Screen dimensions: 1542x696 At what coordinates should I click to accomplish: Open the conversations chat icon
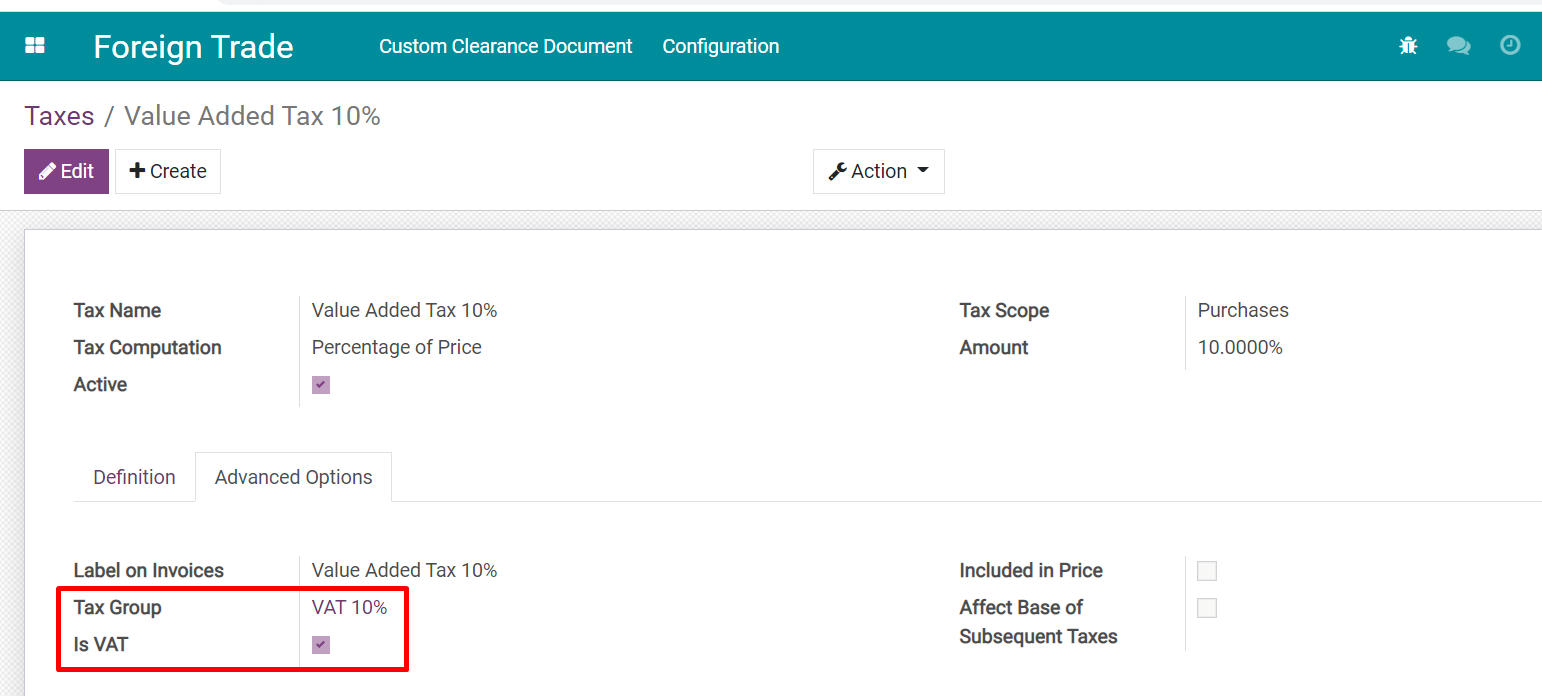(1459, 46)
